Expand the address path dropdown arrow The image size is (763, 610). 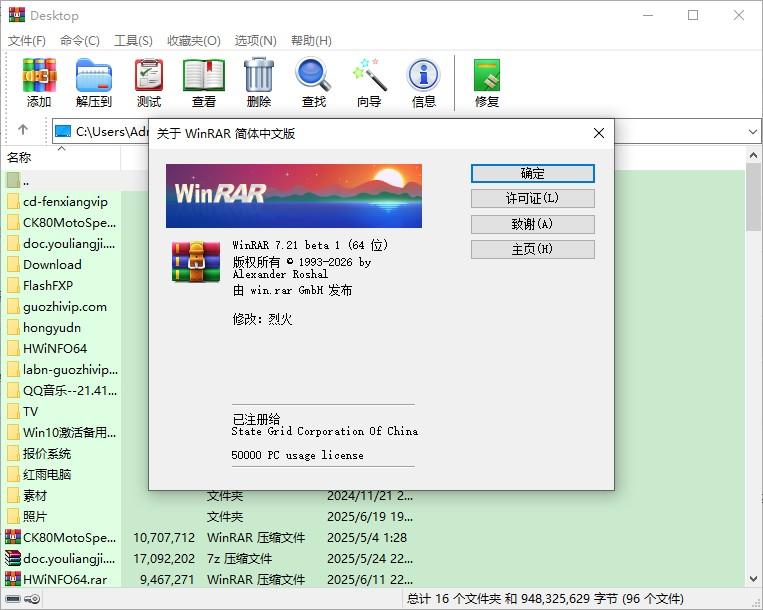(x=752, y=132)
